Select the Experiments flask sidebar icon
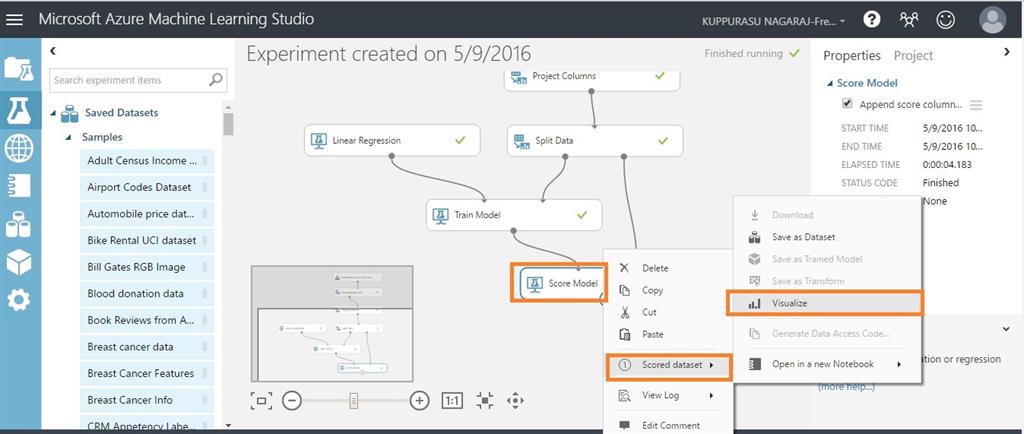 (x=19, y=109)
